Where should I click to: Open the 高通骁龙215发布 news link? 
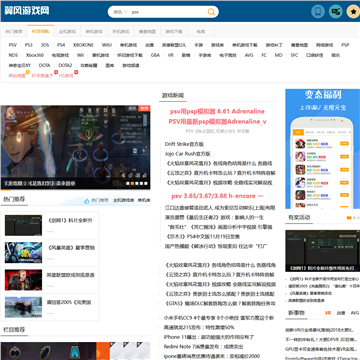pos(199,327)
